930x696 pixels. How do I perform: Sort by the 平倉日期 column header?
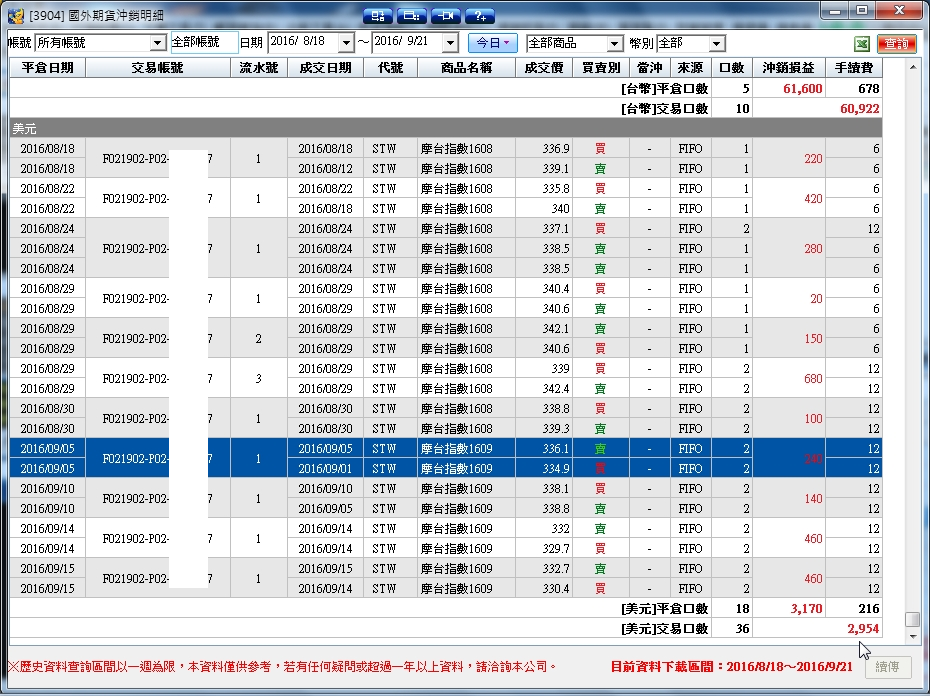pos(47,68)
